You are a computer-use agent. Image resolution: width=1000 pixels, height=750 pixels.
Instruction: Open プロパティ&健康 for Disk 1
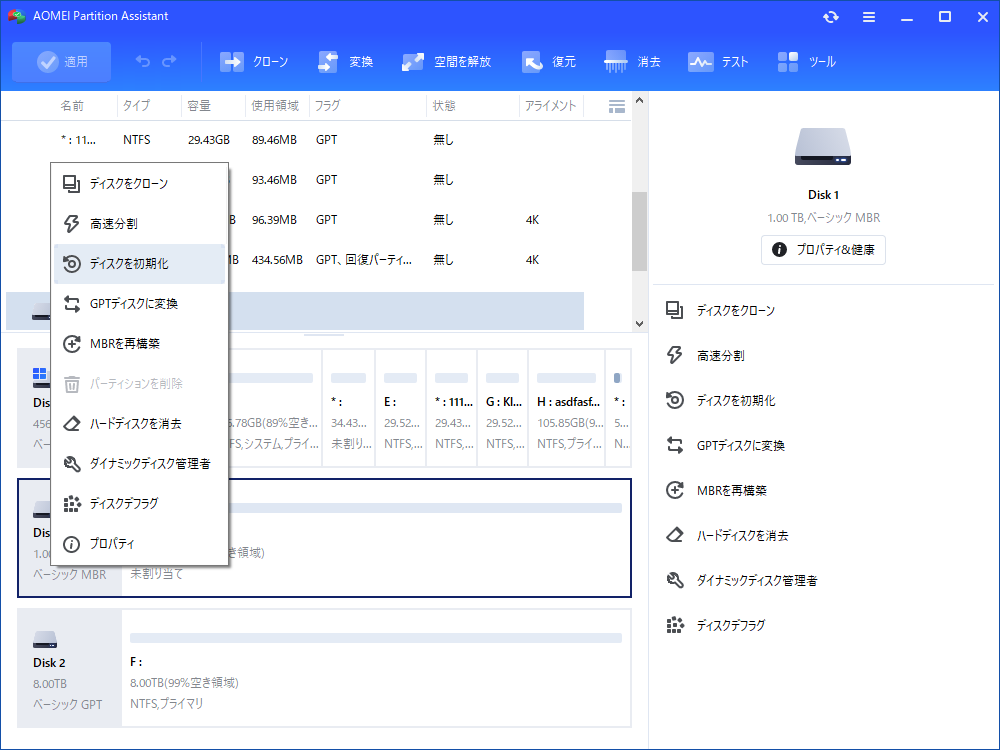823,250
